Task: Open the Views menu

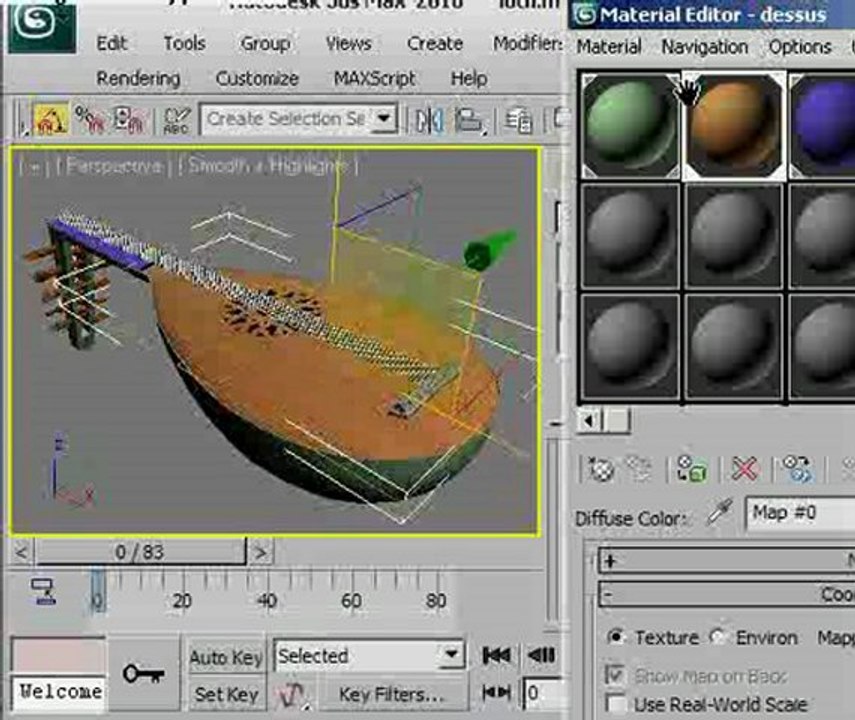Action: [349, 43]
